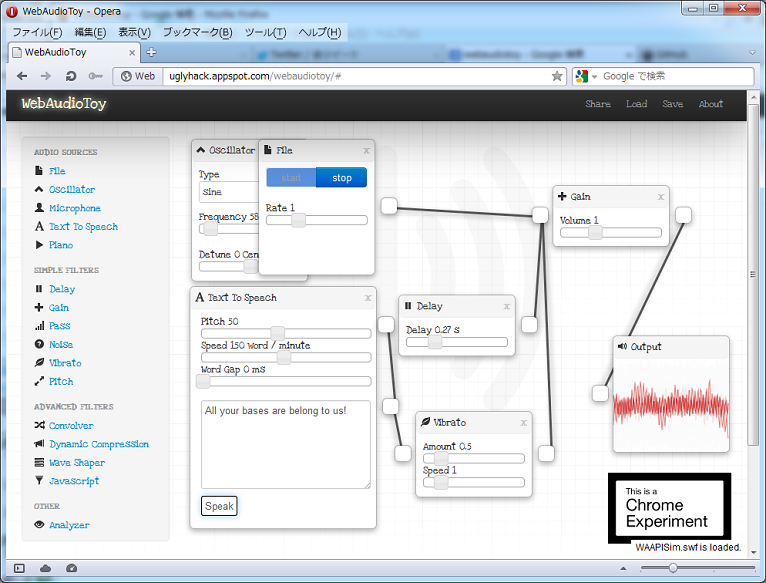Open the ブックマーク(B) menu
This screenshot has width=766, height=583.
197,32
